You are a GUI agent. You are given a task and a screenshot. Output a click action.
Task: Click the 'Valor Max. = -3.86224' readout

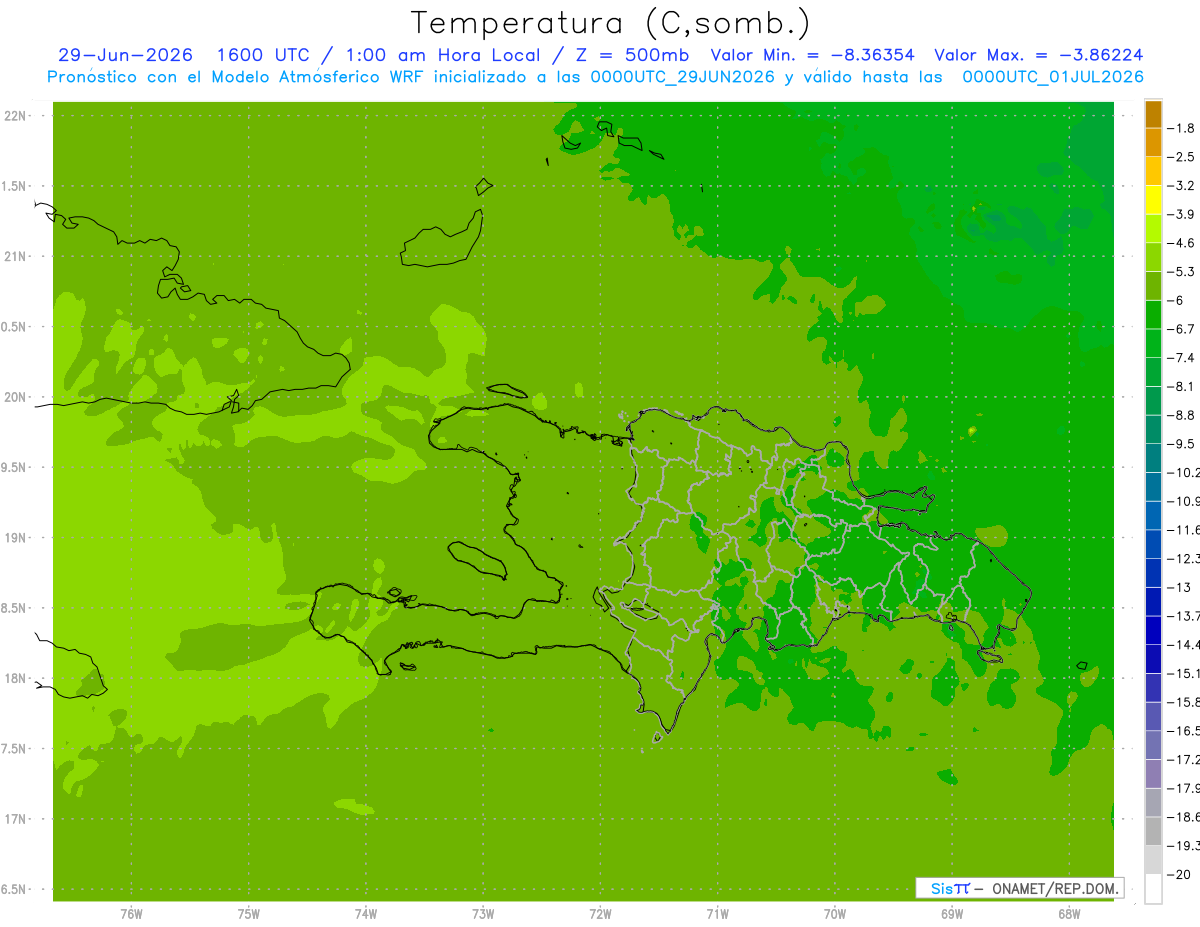coord(1038,55)
